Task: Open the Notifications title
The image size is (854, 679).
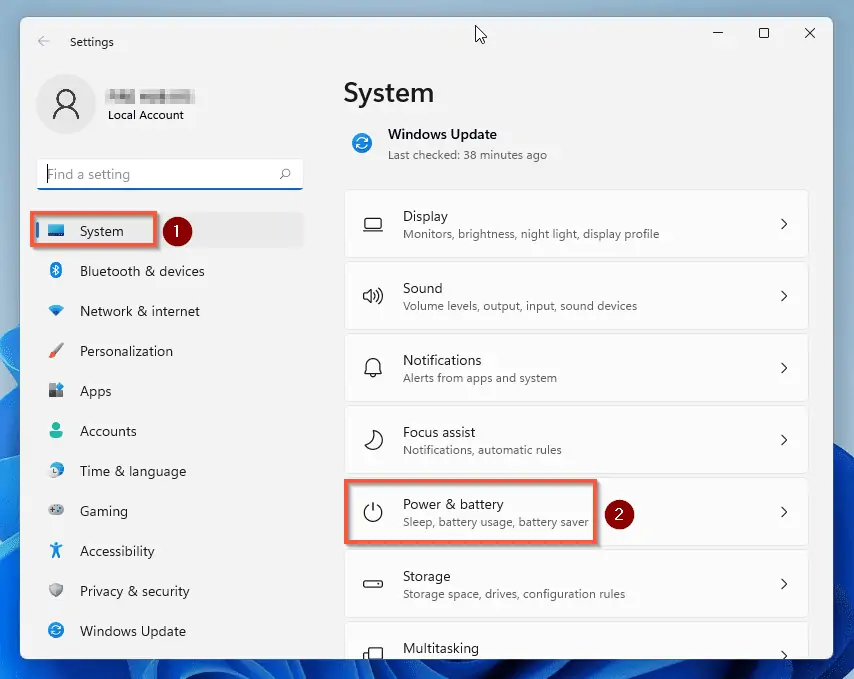Action: click(442, 360)
